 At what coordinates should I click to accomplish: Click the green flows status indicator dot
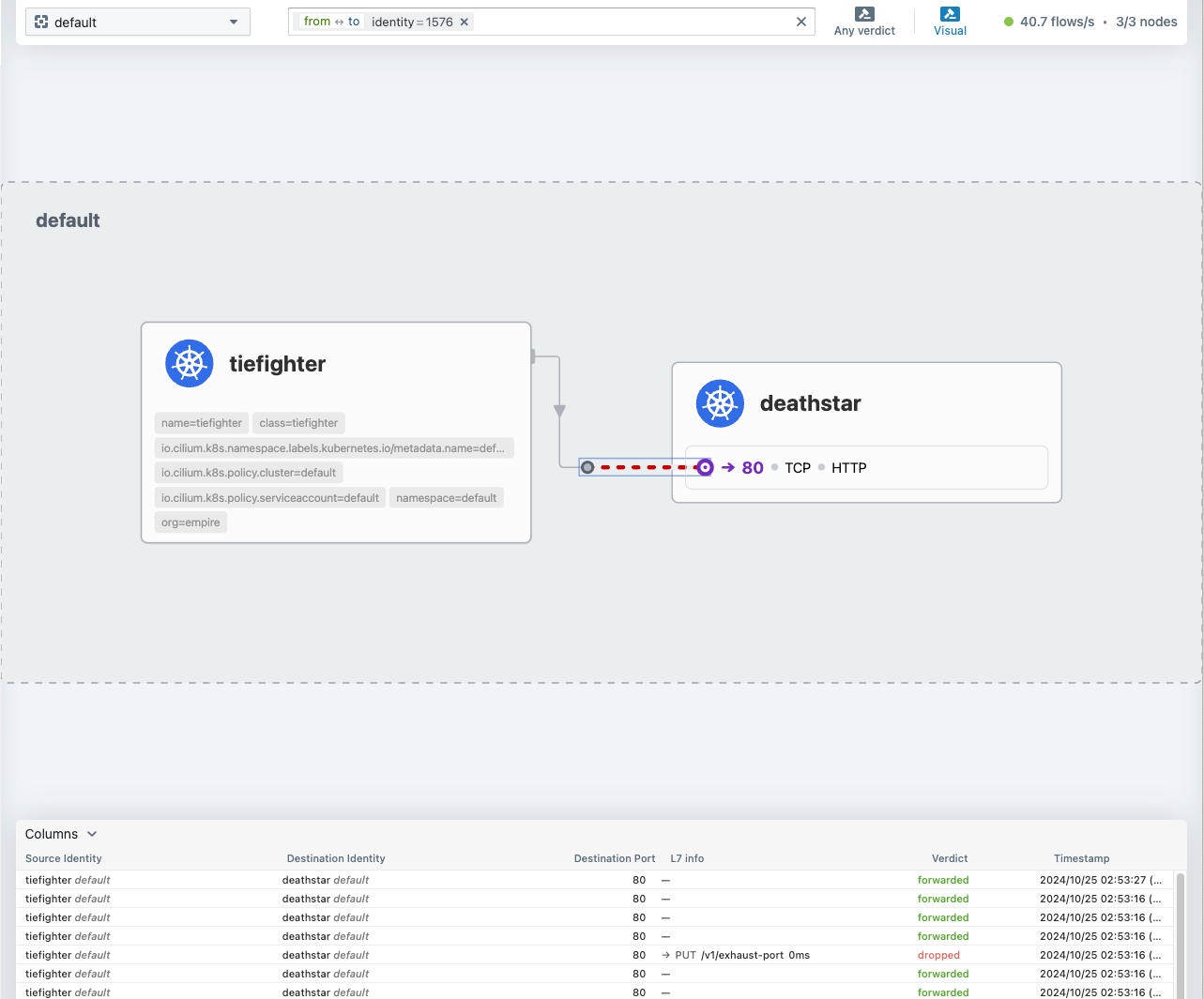point(1009,22)
